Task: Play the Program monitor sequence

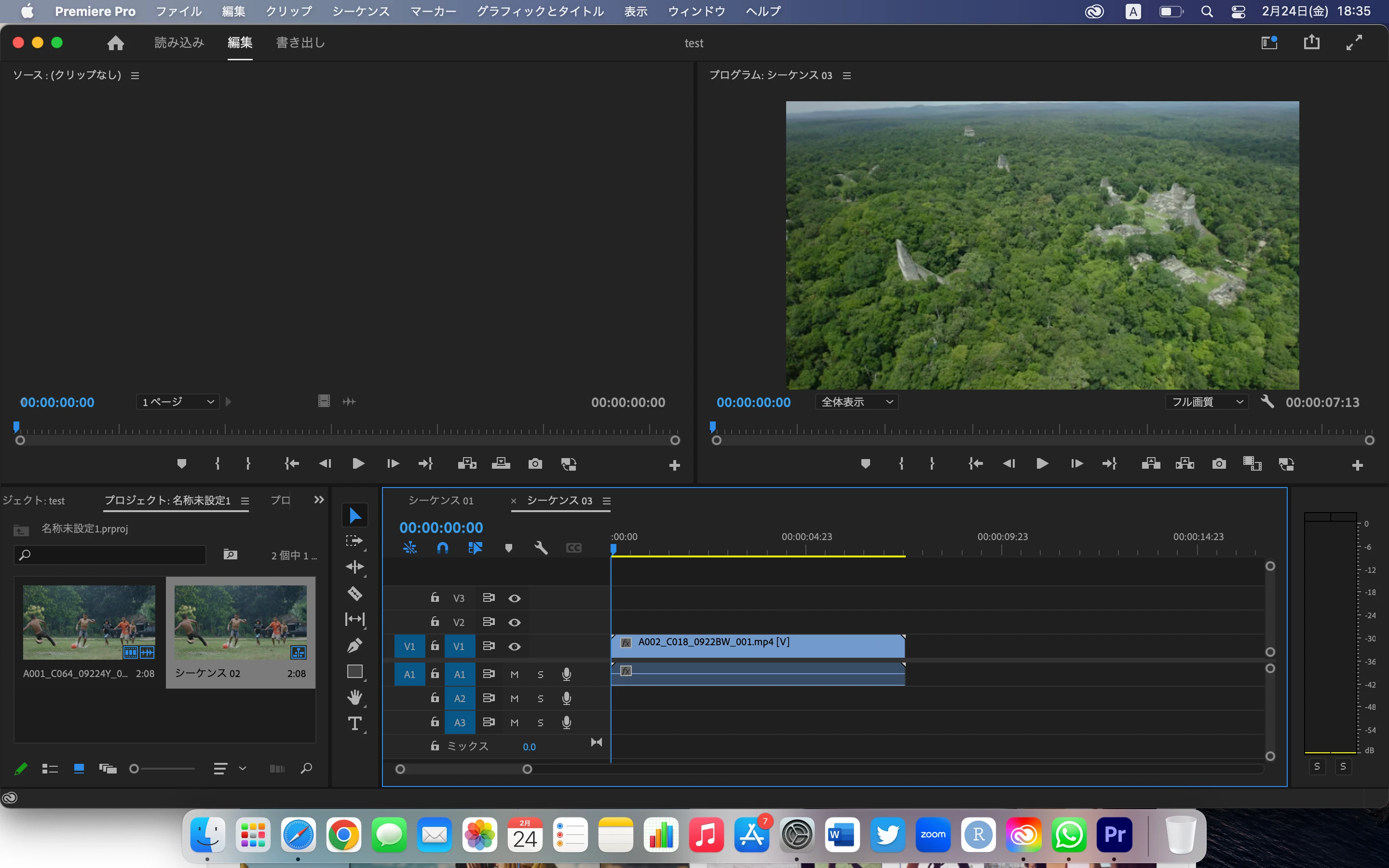Action: pyautogui.click(x=1042, y=464)
